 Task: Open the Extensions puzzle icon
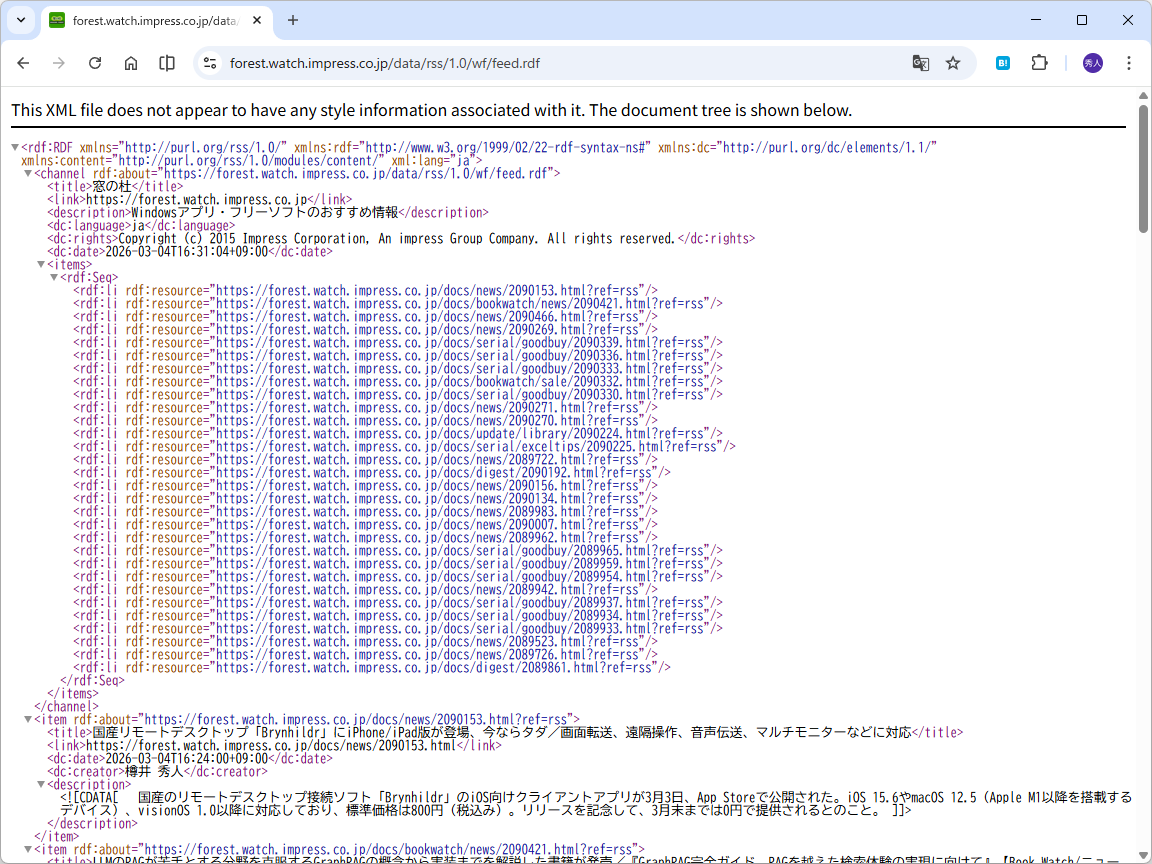click(x=1039, y=63)
